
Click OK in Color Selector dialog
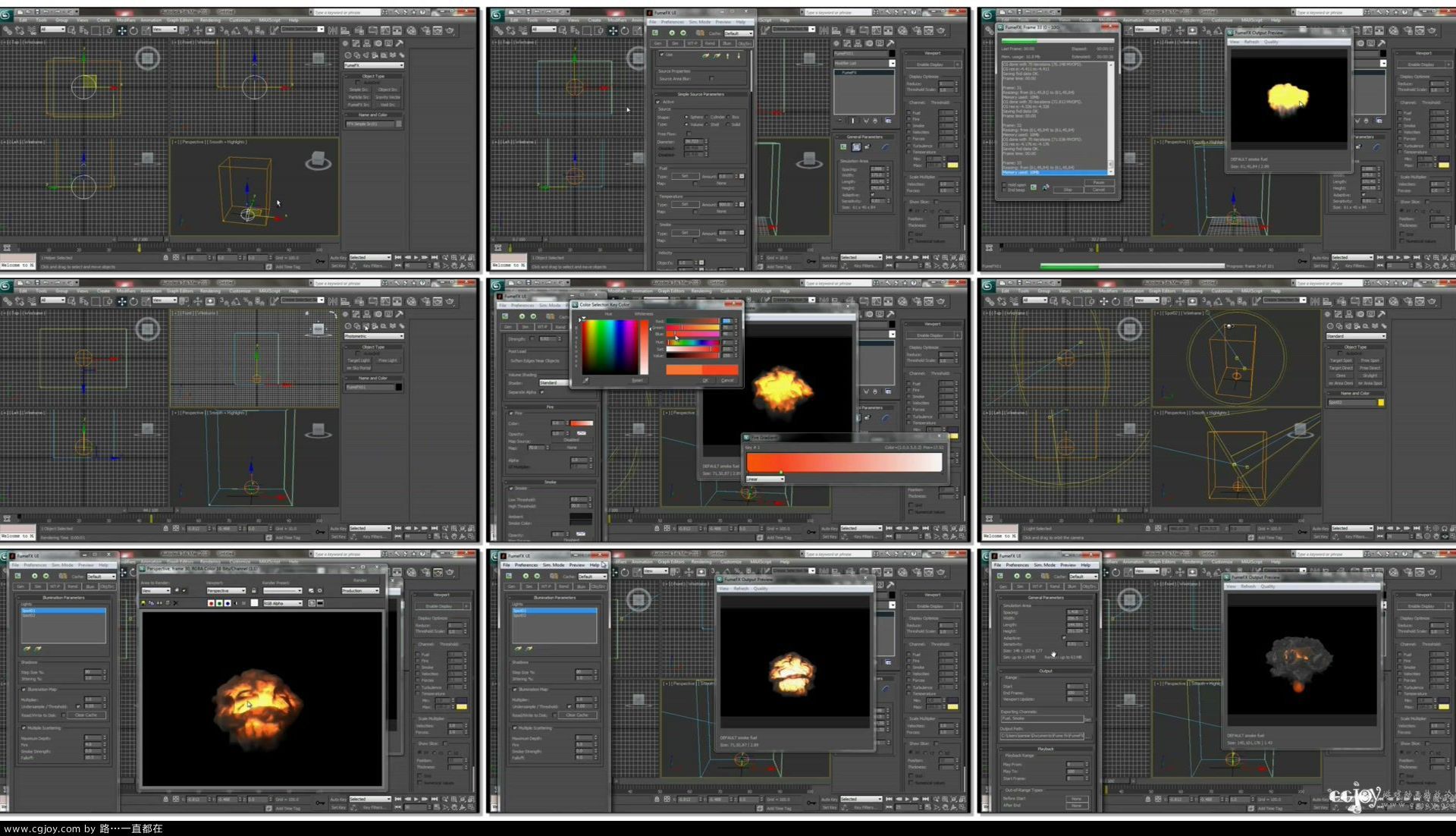coord(704,381)
